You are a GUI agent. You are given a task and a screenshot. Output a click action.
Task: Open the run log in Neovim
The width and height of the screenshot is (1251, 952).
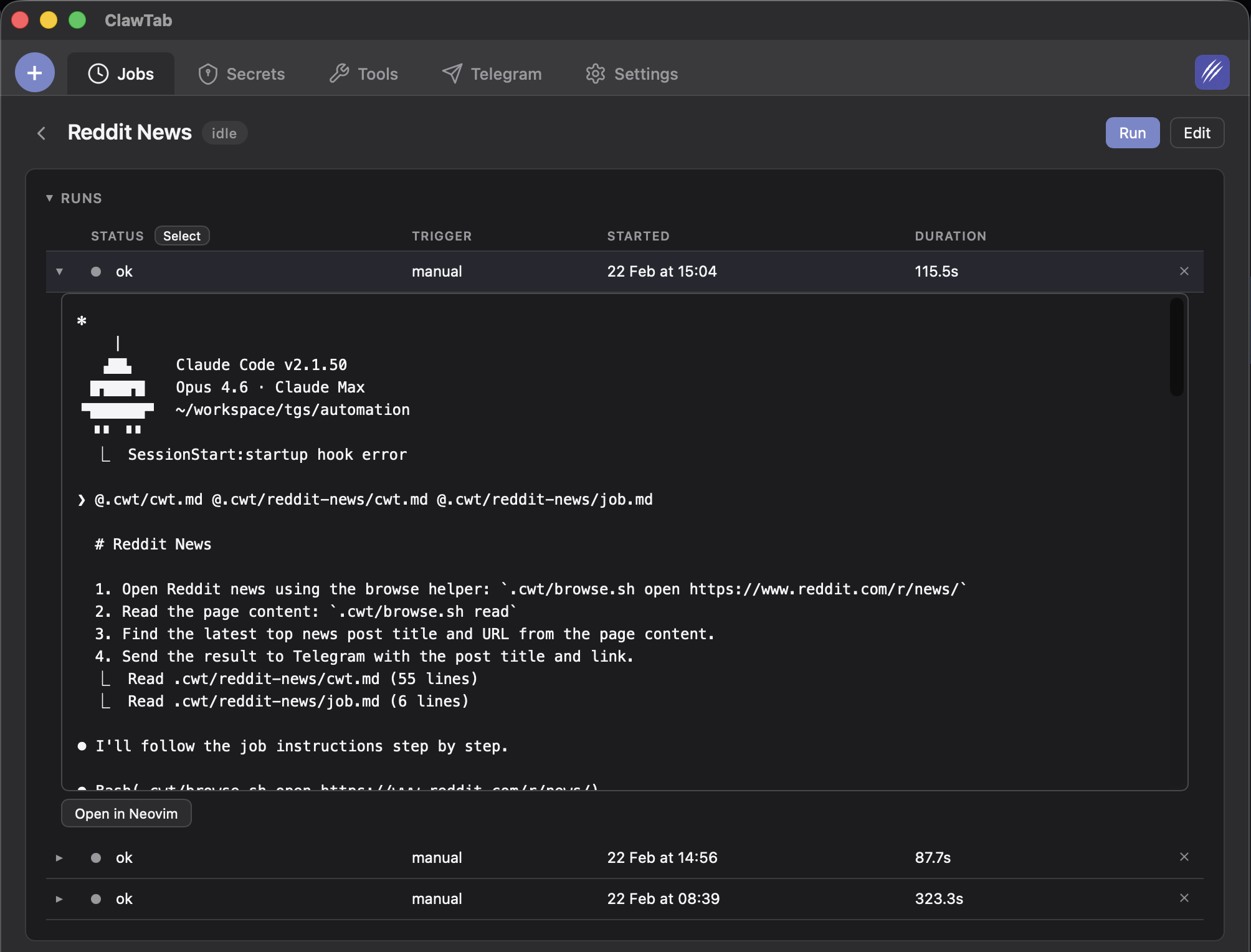[x=126, y=813]
